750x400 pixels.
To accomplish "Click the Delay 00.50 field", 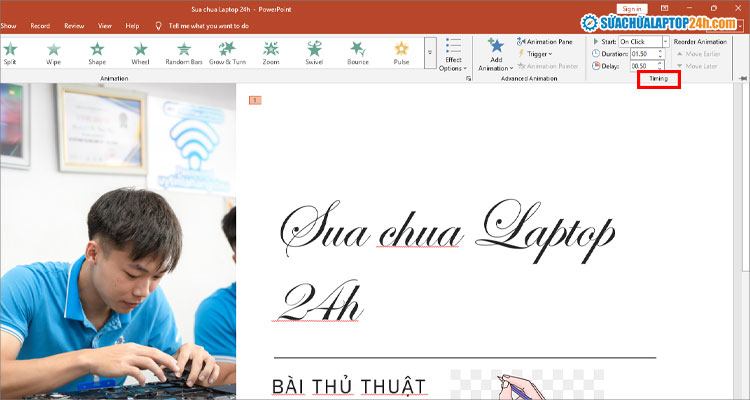I will 643,66.
